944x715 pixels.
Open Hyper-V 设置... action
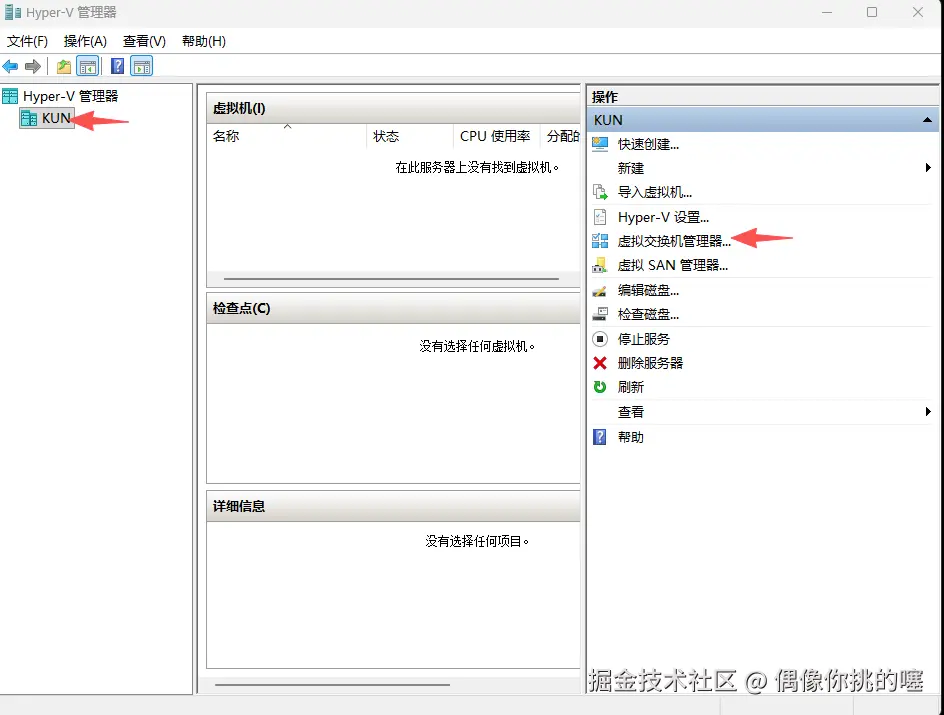[x=663, y=217]
